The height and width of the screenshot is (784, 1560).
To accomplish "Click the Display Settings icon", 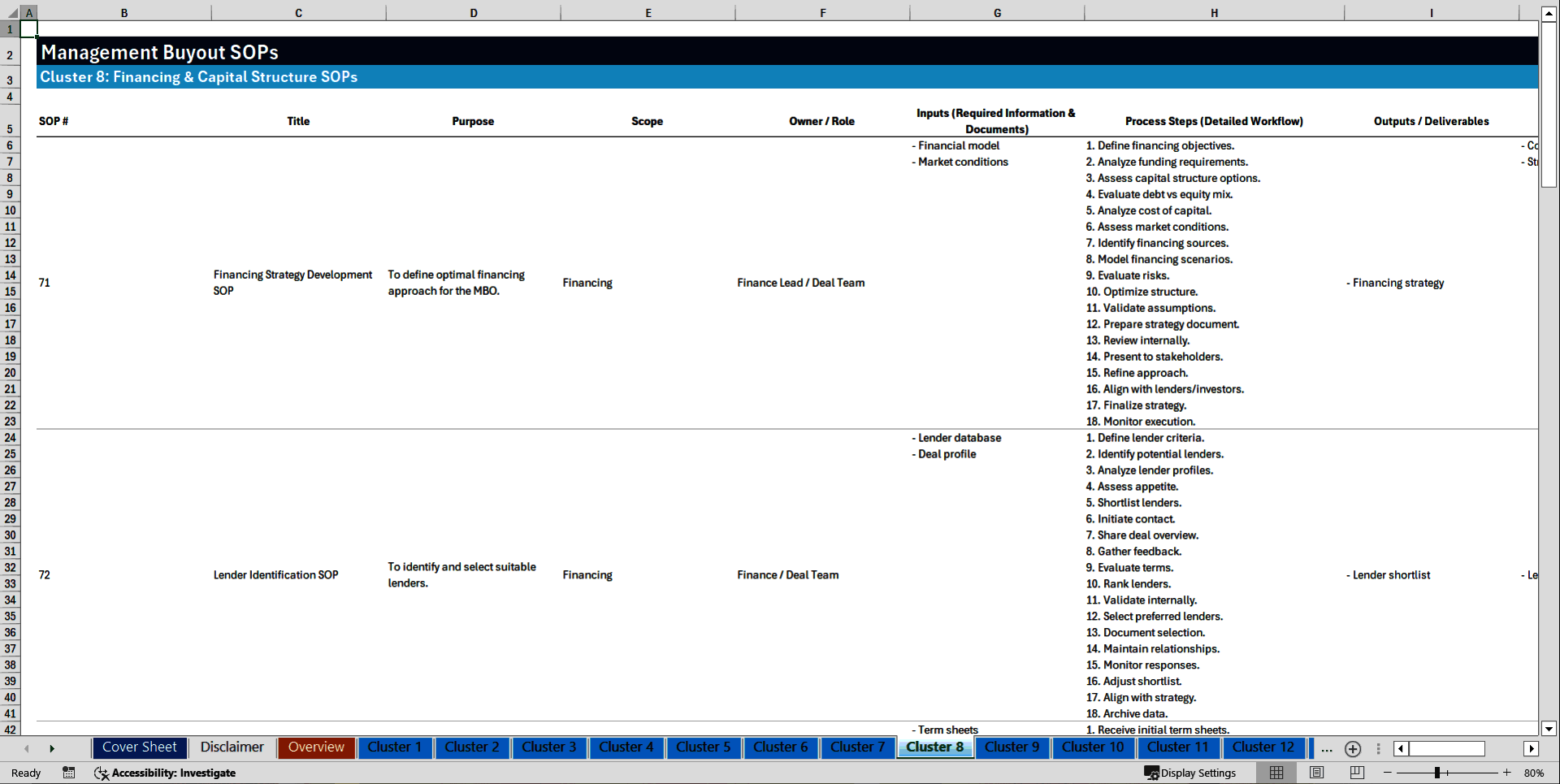I will pos(1150,773).
